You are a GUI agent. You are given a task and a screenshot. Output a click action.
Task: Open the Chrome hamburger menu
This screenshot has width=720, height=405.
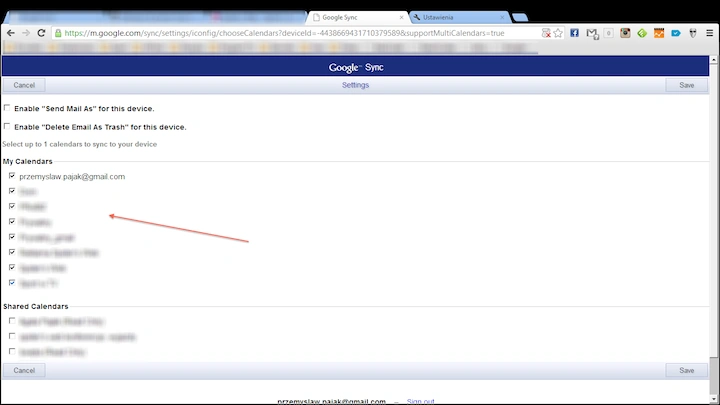click(710, 33)
